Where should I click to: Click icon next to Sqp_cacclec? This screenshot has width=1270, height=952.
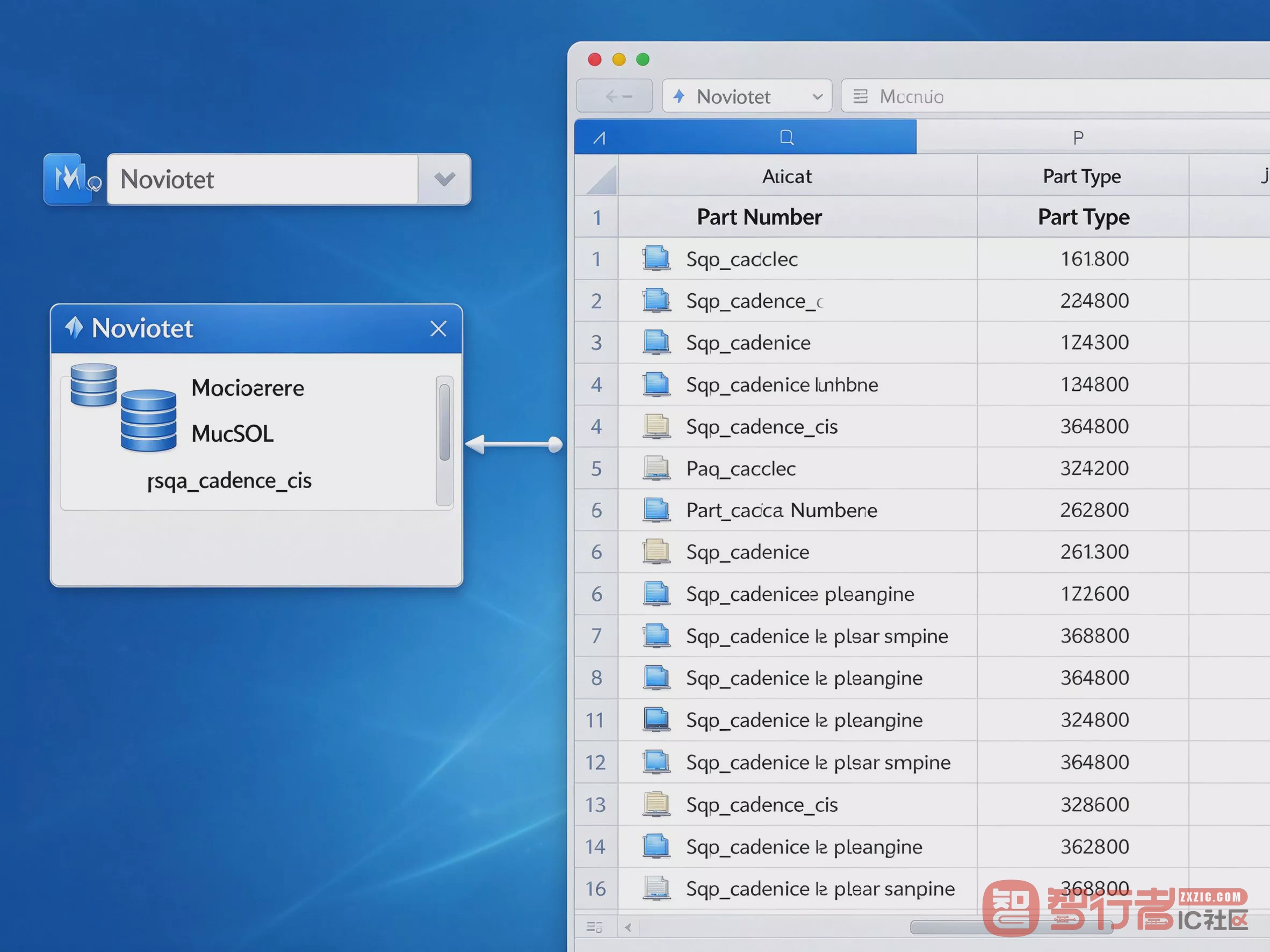click(x=656, y=258)
